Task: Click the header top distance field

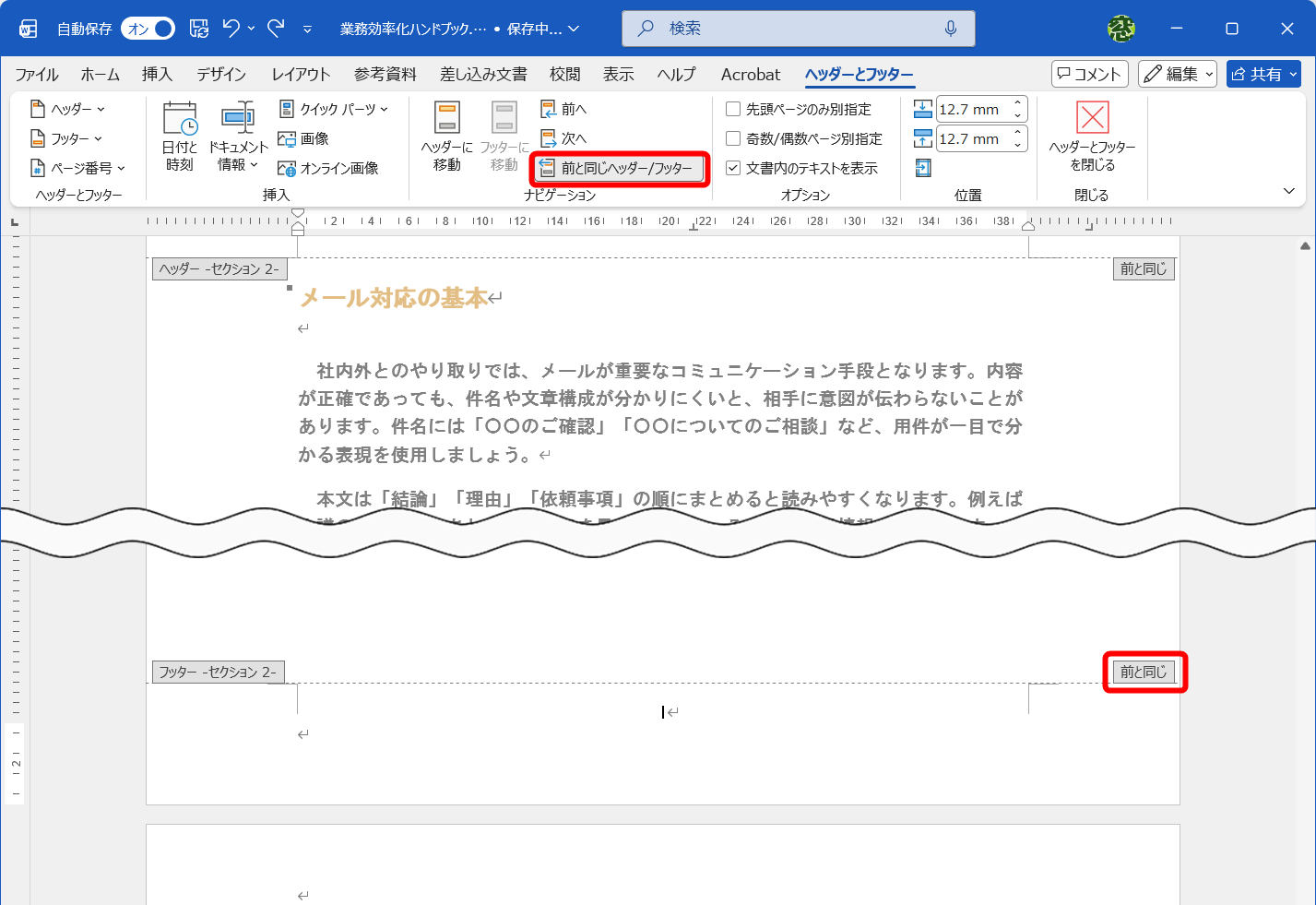Action: coord(973,109)
